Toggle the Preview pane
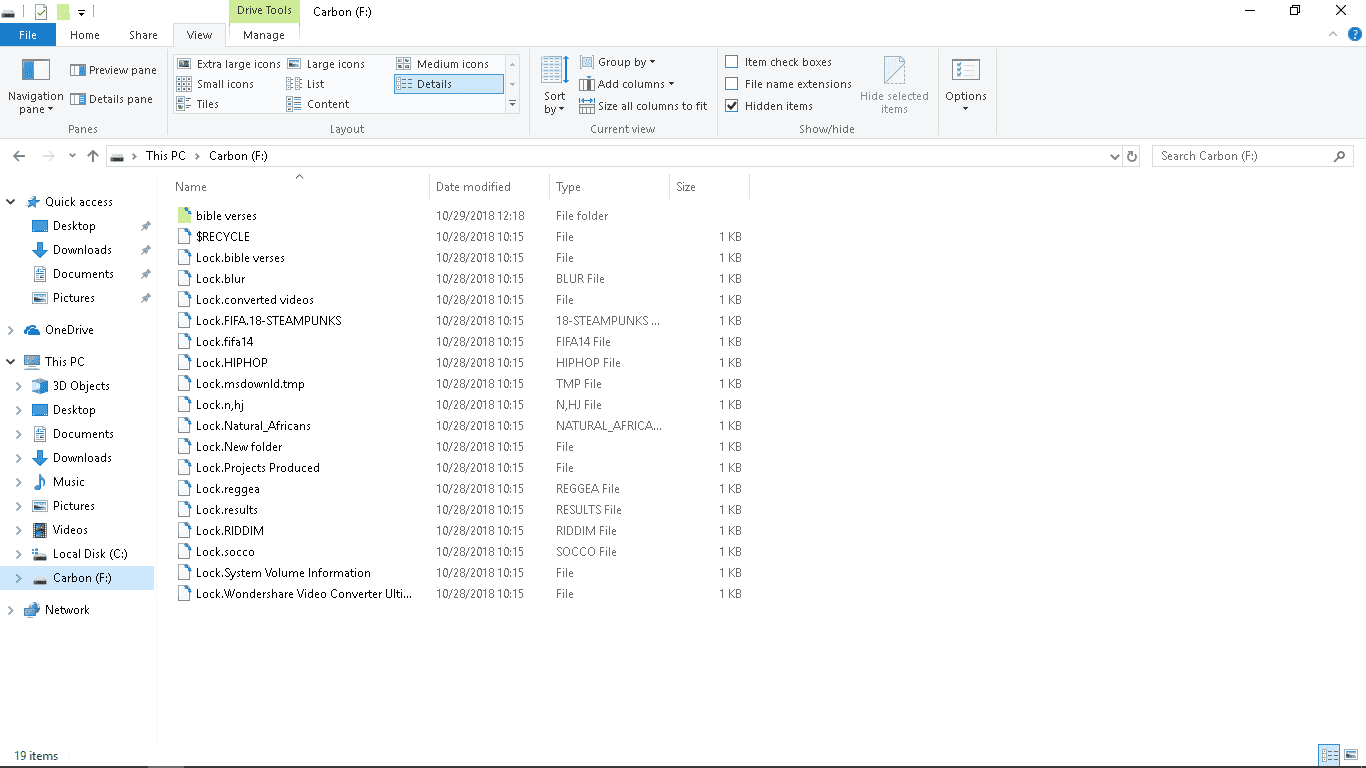Viewport: 1366px width, 768px height. 113,70
